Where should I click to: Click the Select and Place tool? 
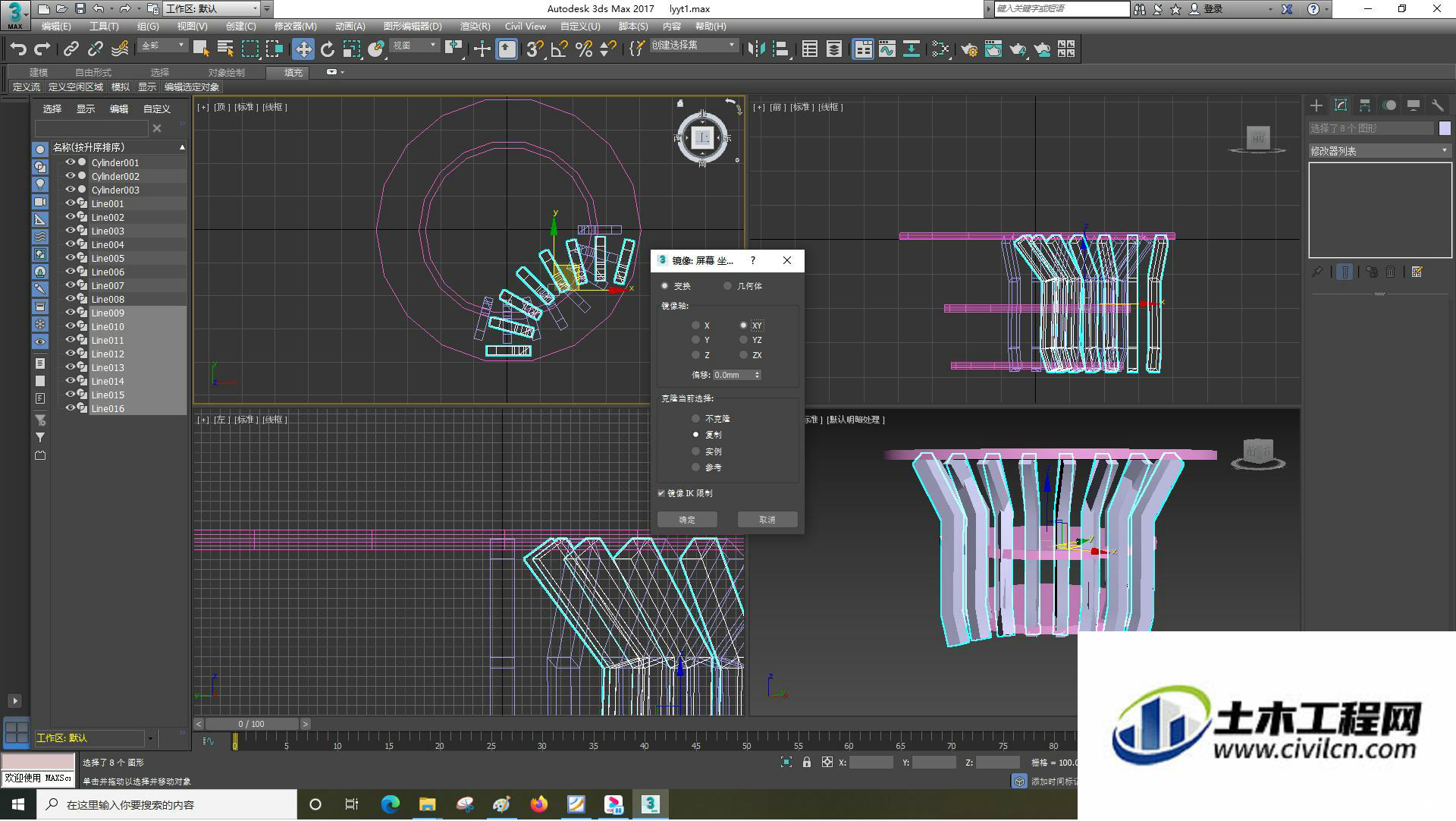[376, 49]
